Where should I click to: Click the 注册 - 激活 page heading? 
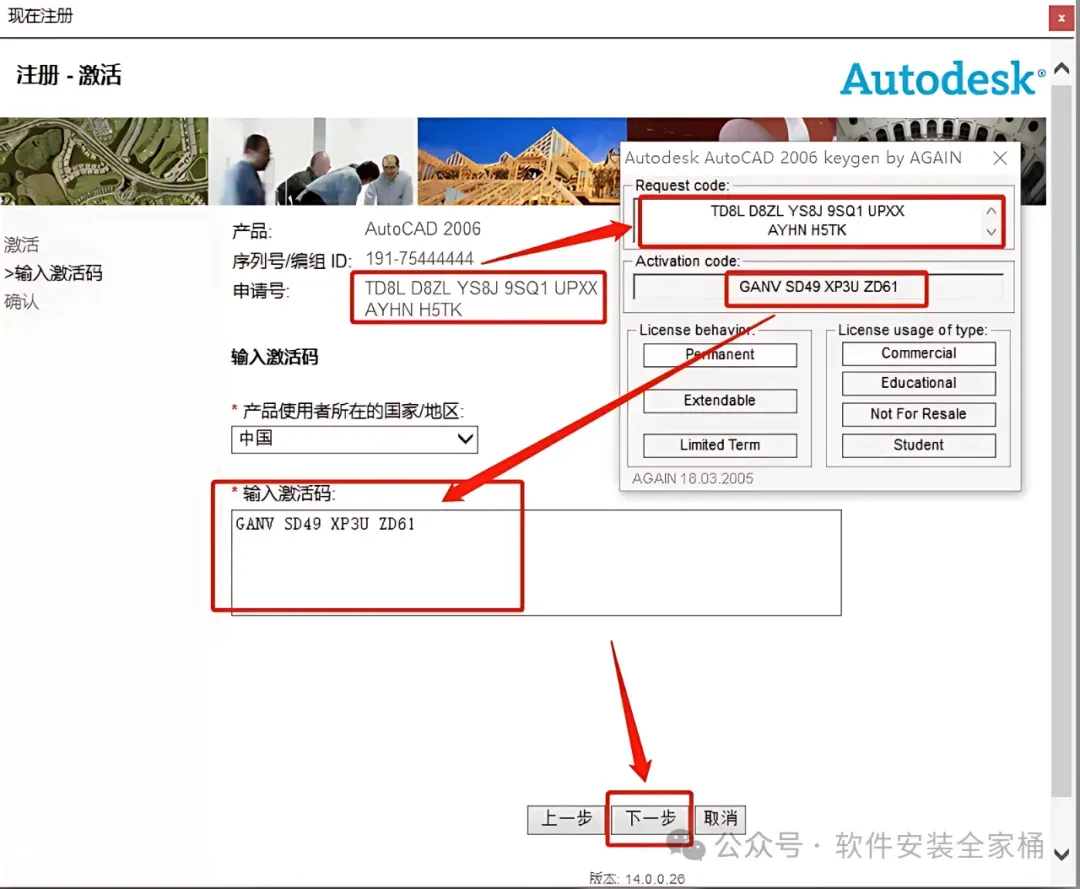(69, 75)
